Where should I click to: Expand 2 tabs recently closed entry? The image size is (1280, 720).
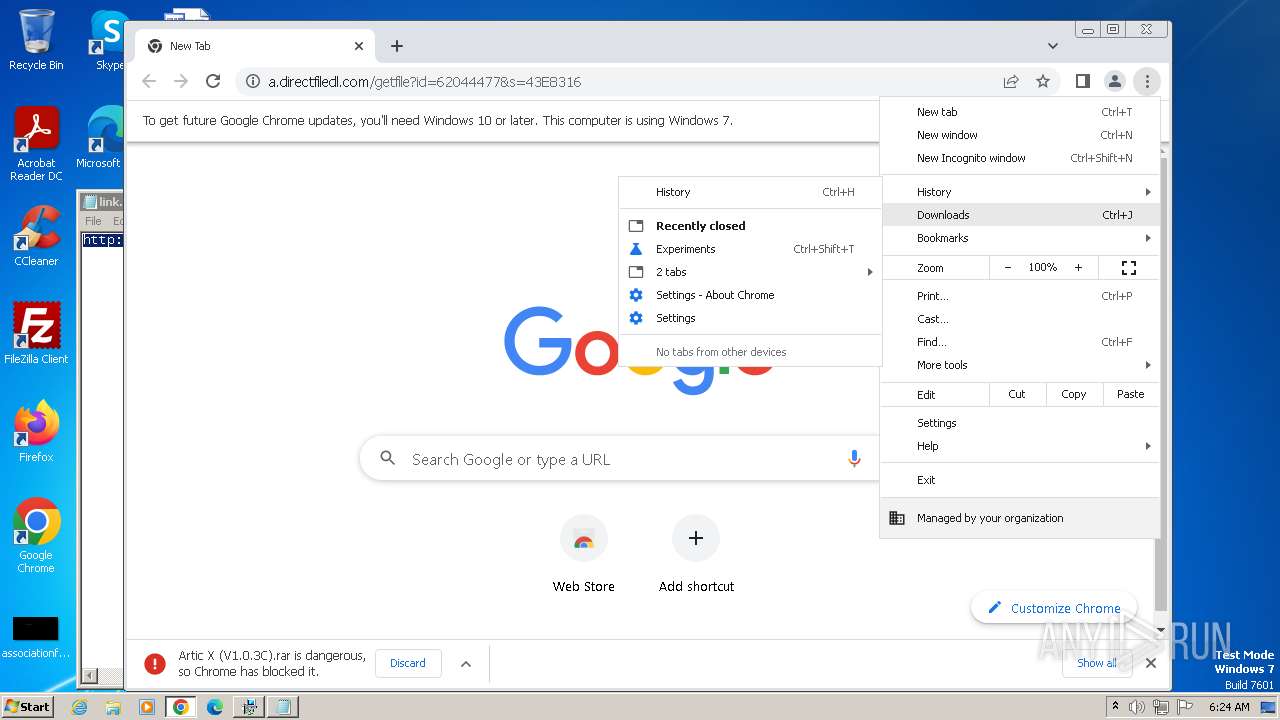click(750, 272)
